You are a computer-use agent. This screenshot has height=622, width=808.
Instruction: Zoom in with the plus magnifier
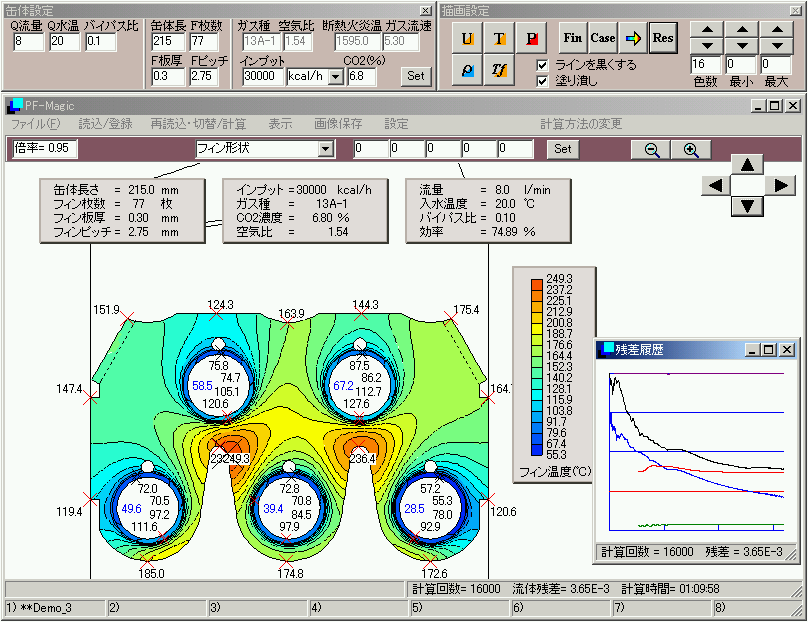pos(690,149)
